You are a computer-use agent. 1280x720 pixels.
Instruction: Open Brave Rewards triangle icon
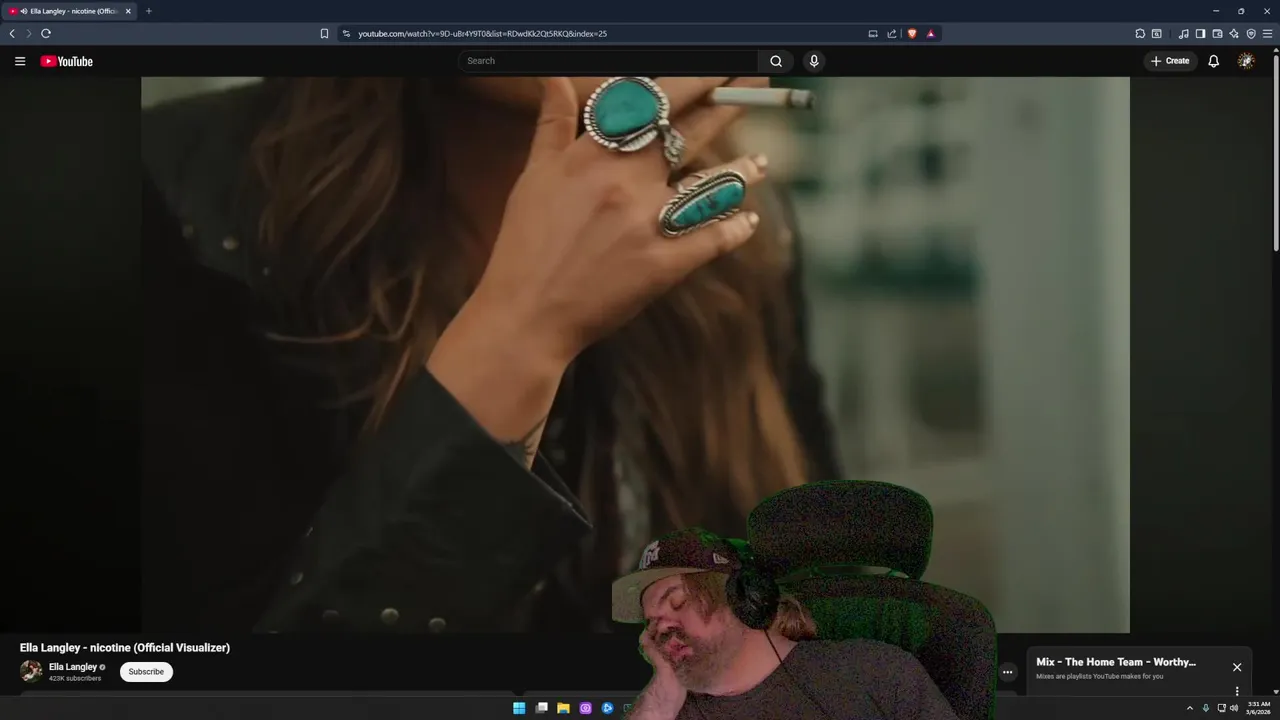tap(931, 33)
